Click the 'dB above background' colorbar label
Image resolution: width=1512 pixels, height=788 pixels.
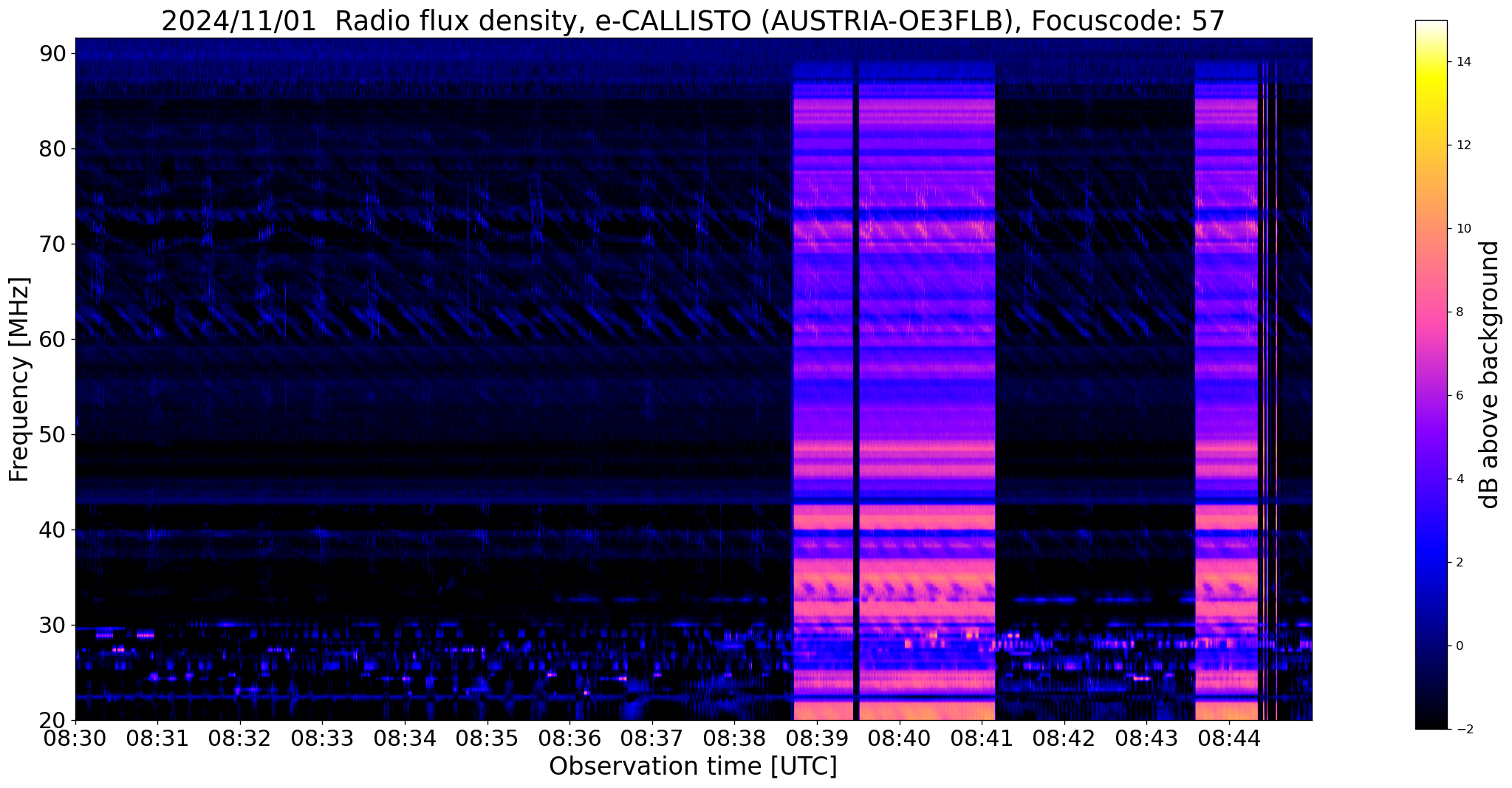[1490, 374]
